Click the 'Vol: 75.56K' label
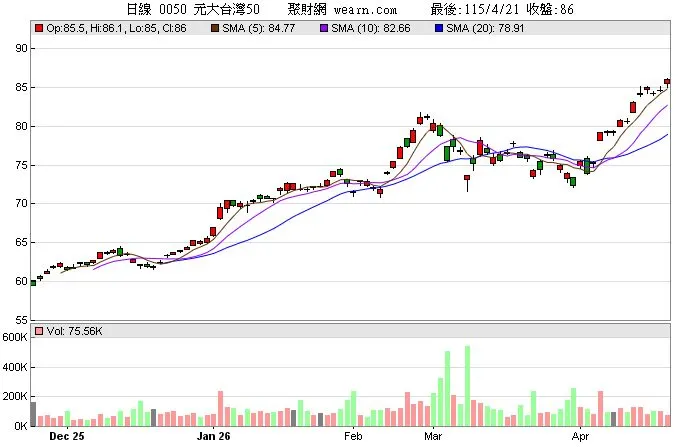Screen dimensions: 700x447 [74, 331]
